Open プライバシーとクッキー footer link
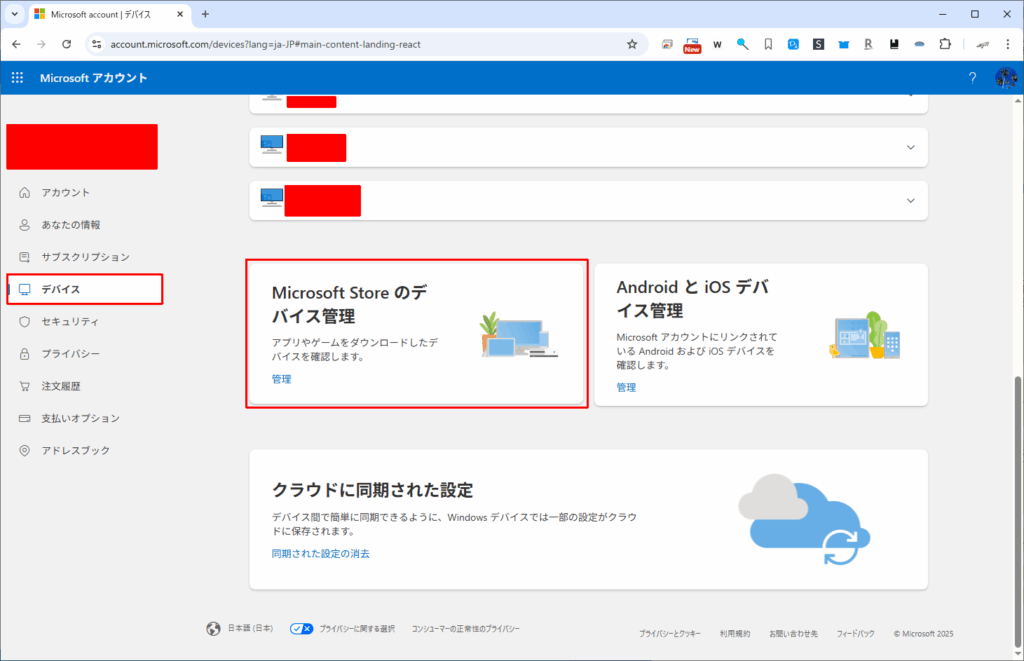 coord(669,634)
